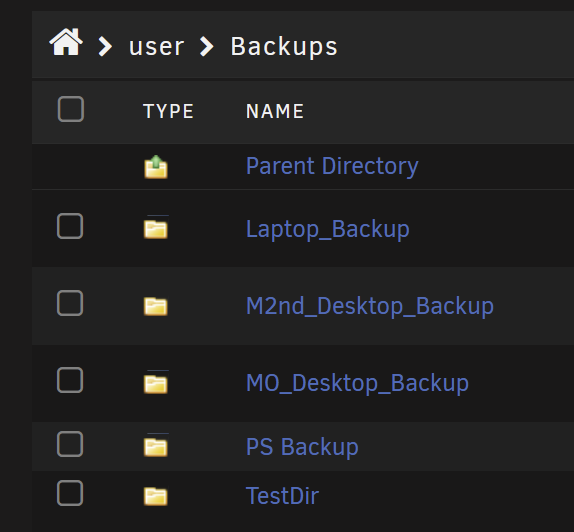Click the chevron before Backups breadcrumb
574x532 pixels.
(x=206, y=47)
